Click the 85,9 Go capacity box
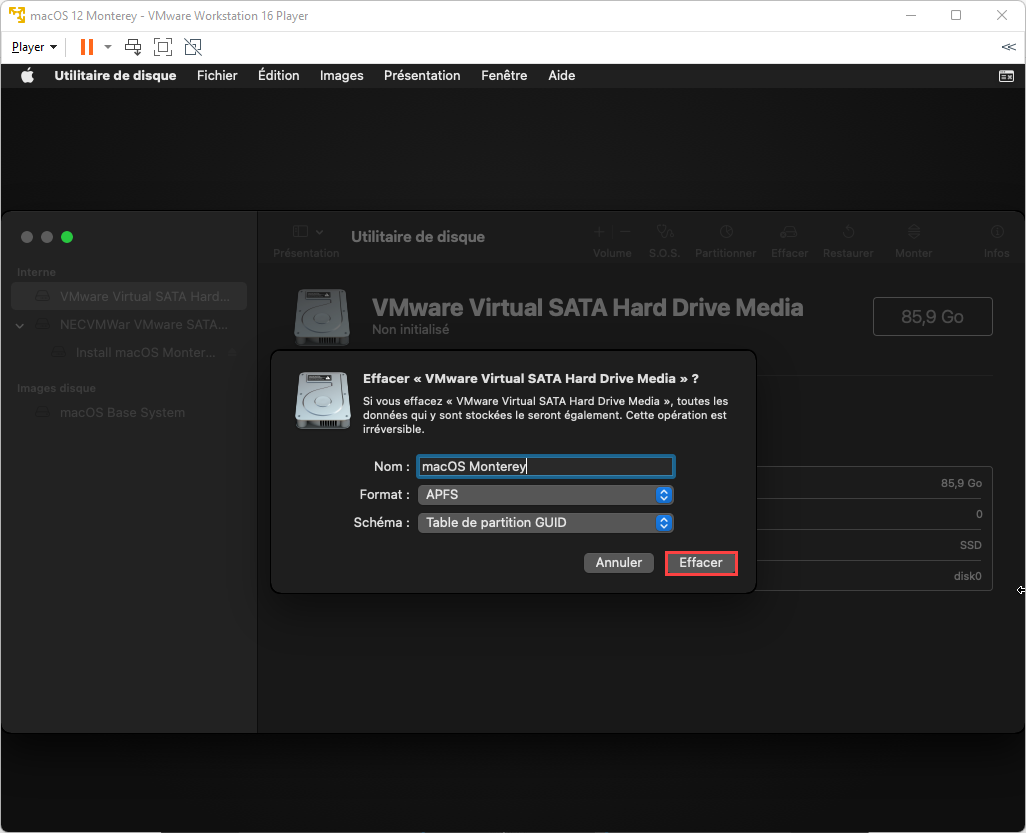Image resolution: width=1026 pixels, height=833 pixels. tap(932, 317)
